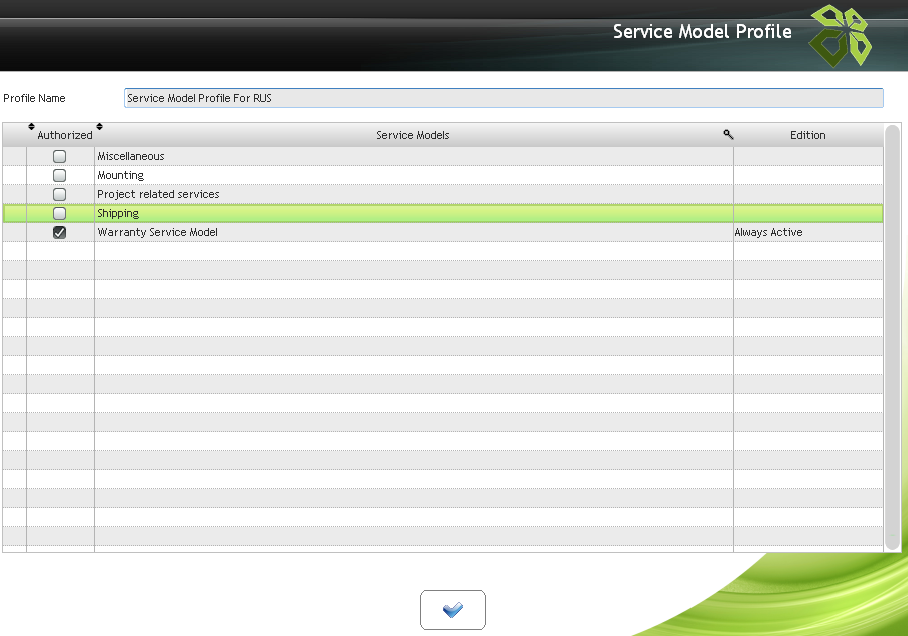Click the Profile Name text field

pos(503,98)
